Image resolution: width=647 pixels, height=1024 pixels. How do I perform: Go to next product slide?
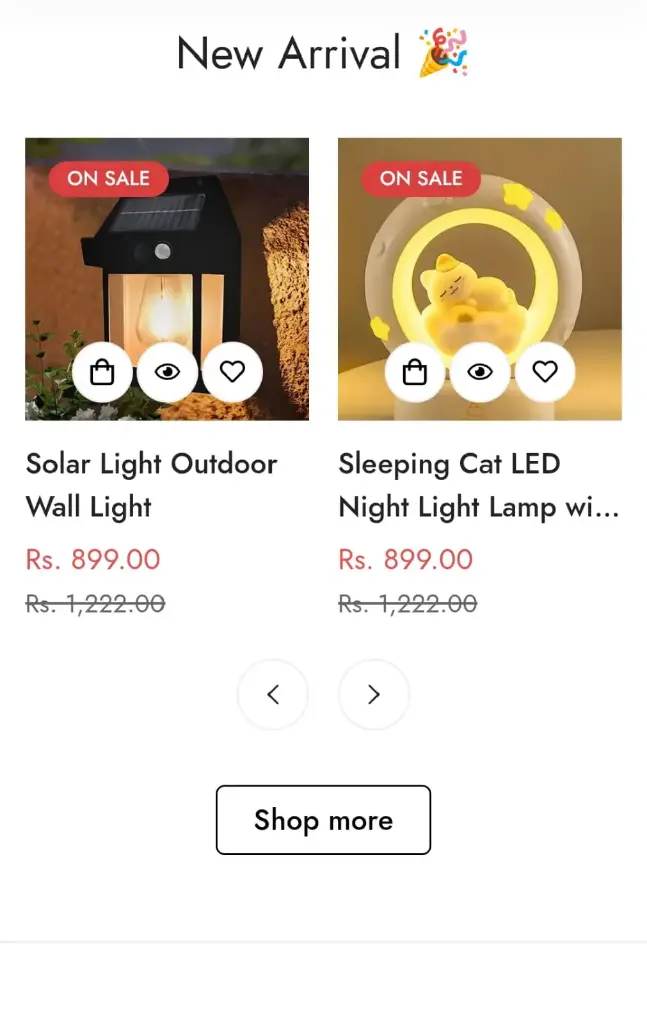[374, 694]
